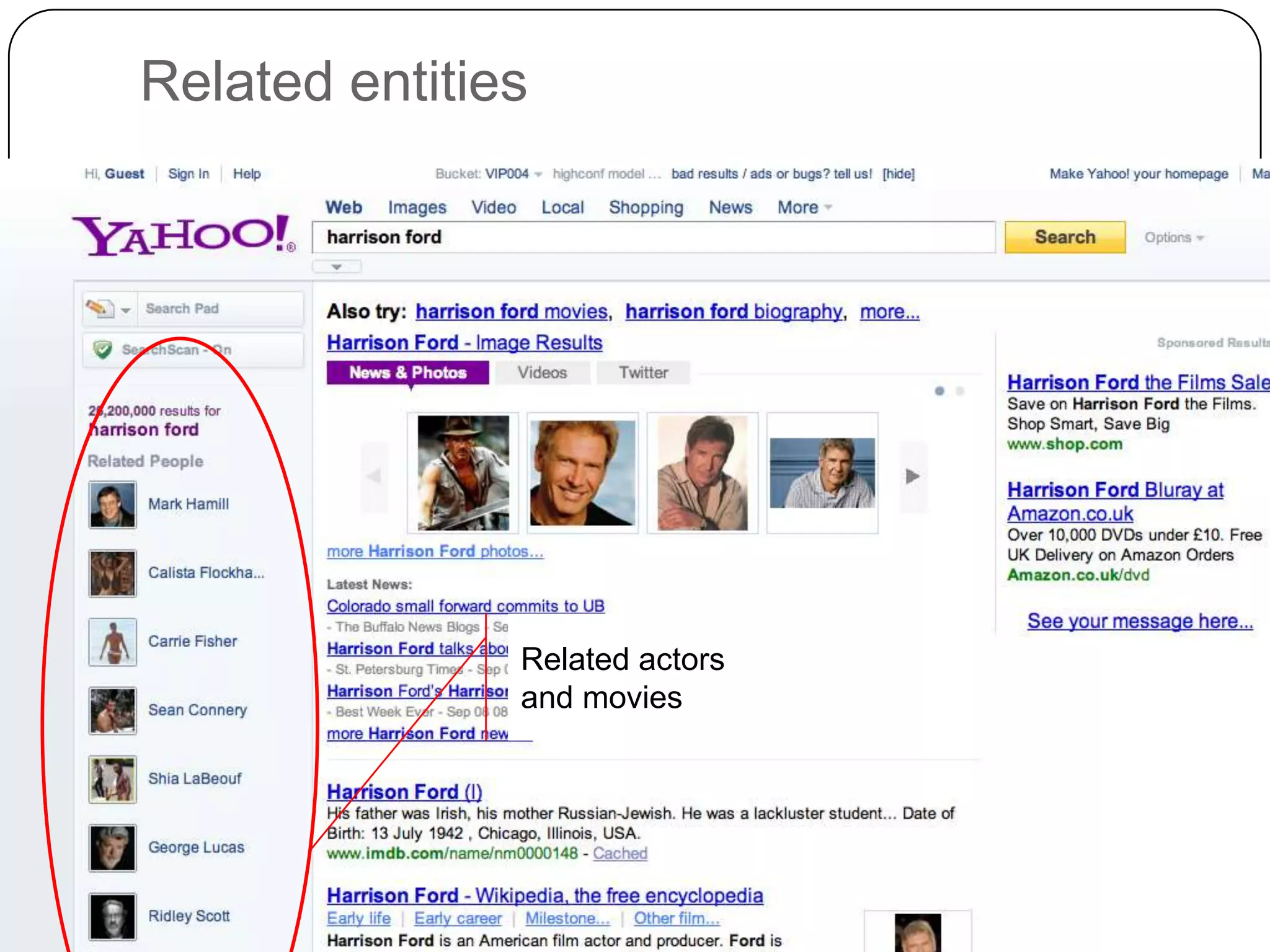1270x952 pixels.
Task: Open Calista Flockhart's thumbnail image
Action: (x=112, y=573)
